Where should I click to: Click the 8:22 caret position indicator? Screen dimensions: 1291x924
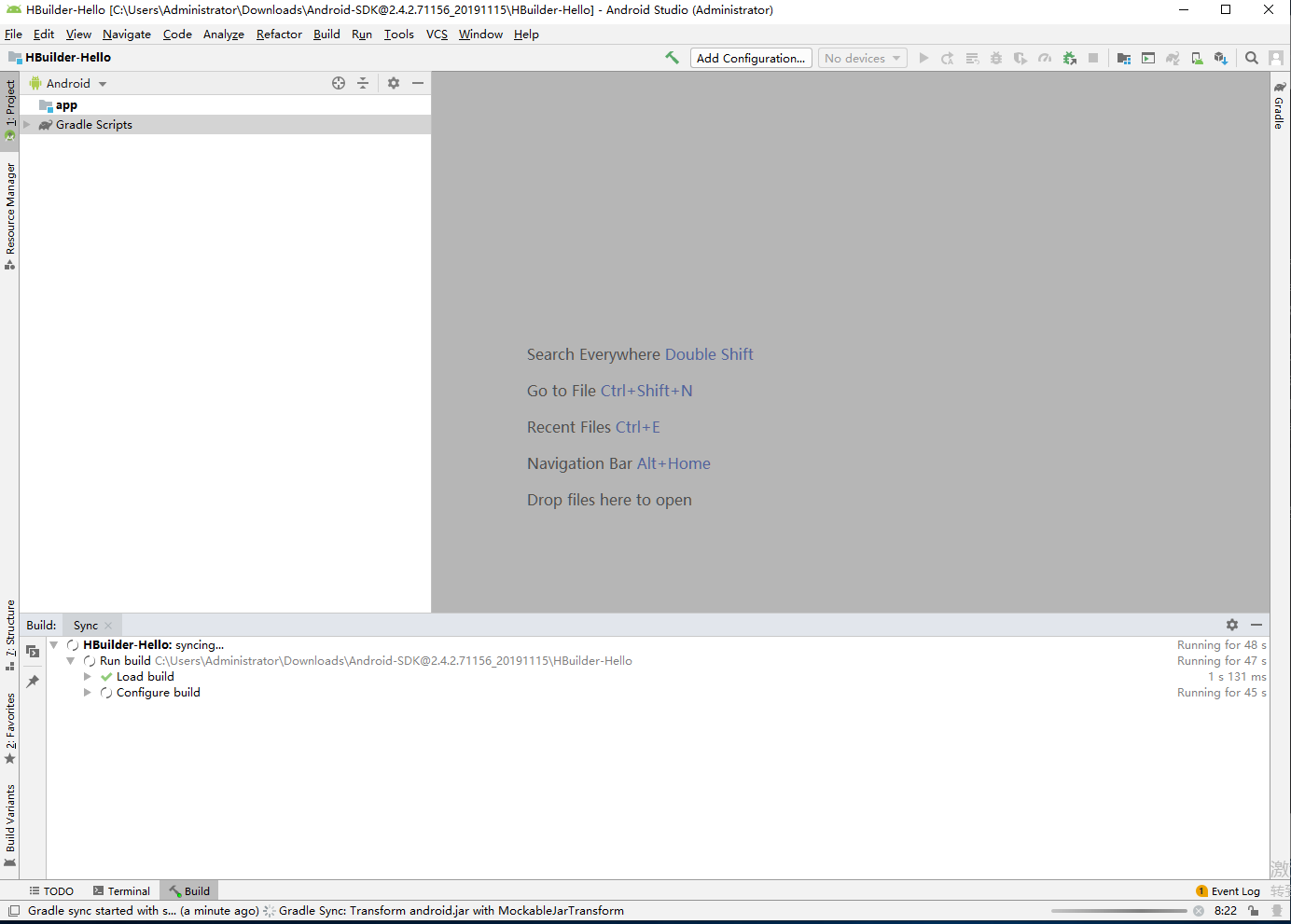tap(1226, 911)
